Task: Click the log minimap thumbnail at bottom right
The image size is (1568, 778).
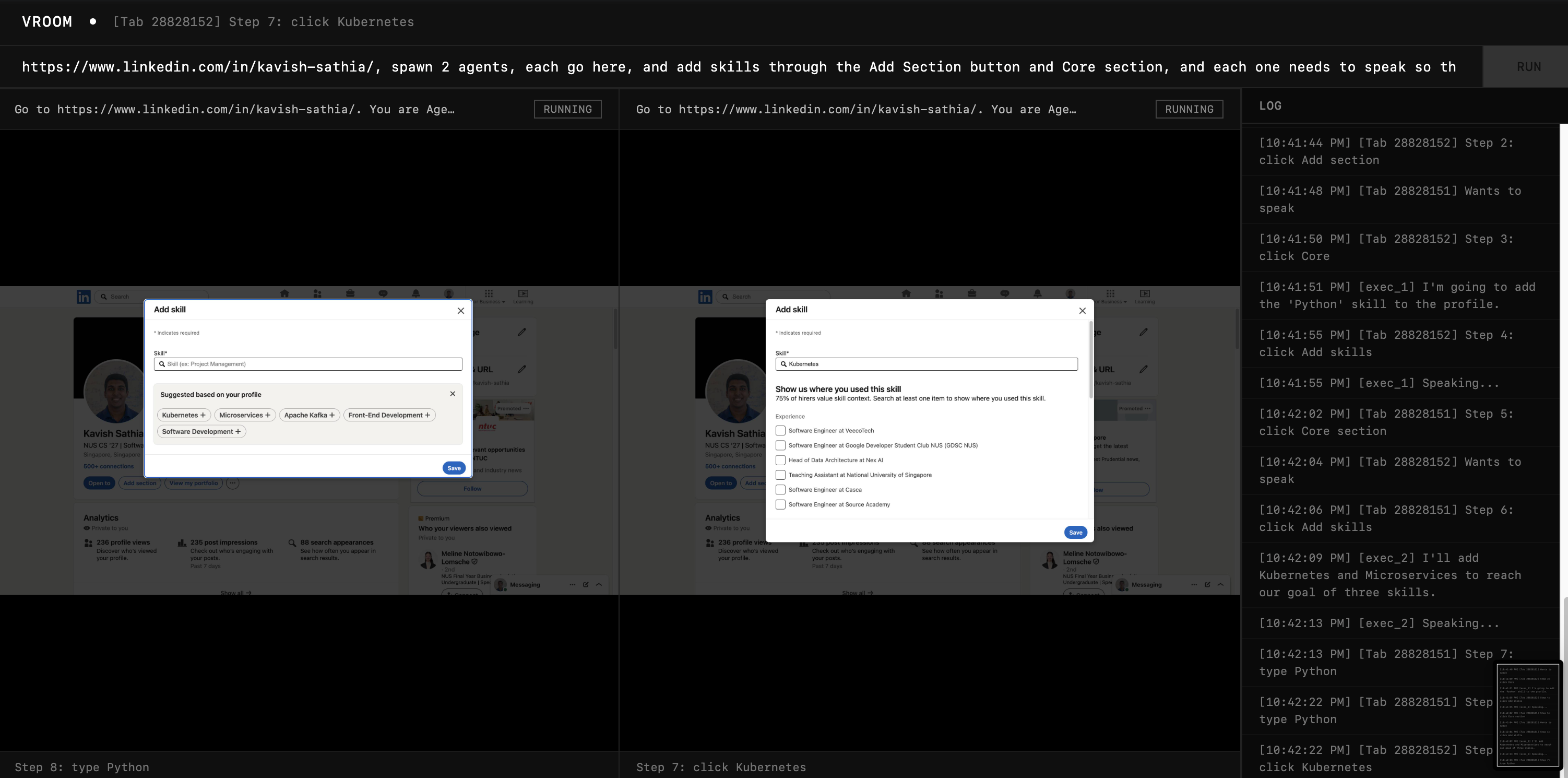Action: point(1528,715)
